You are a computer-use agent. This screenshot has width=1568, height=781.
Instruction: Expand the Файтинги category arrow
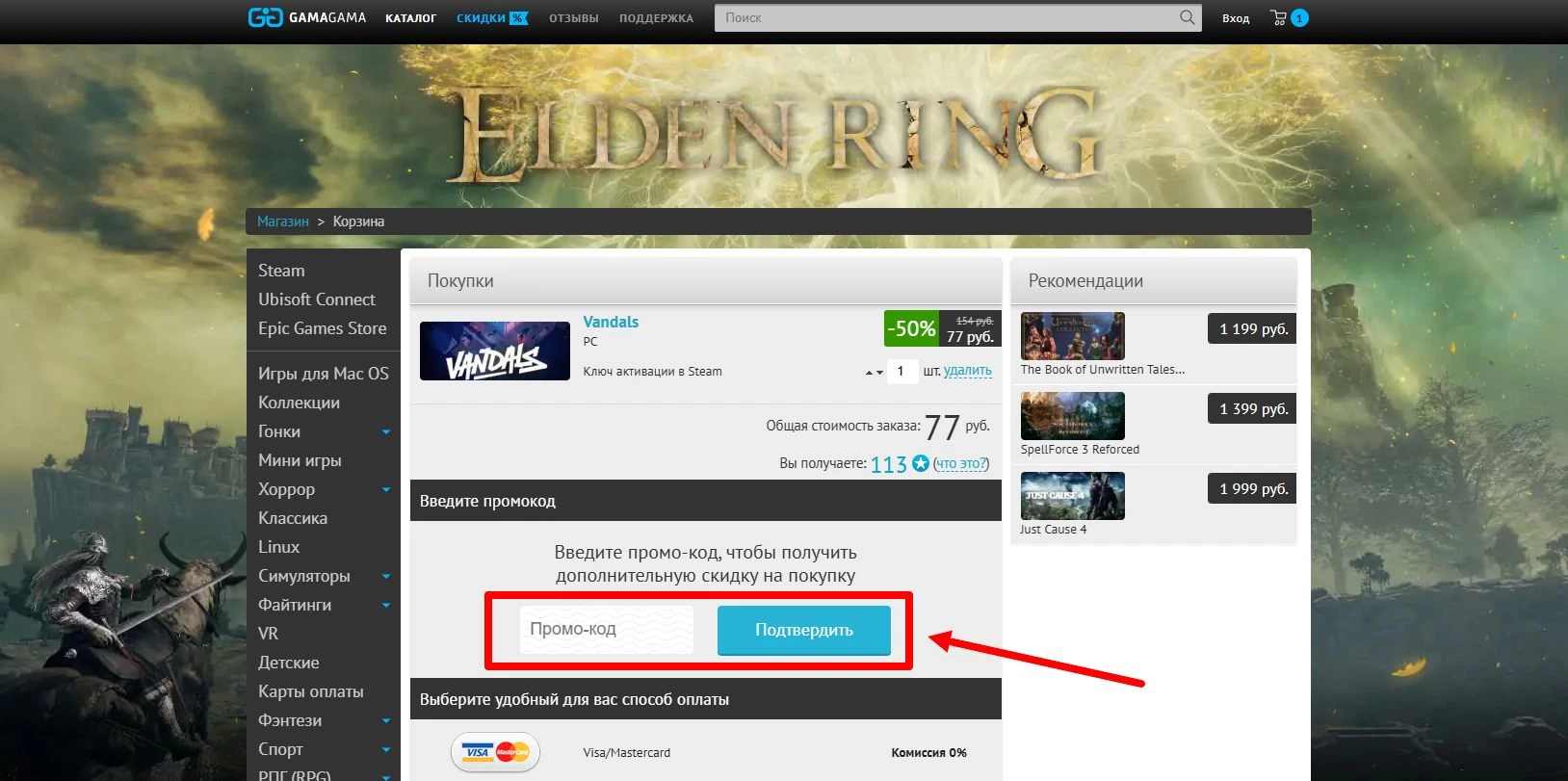[386, 605]
